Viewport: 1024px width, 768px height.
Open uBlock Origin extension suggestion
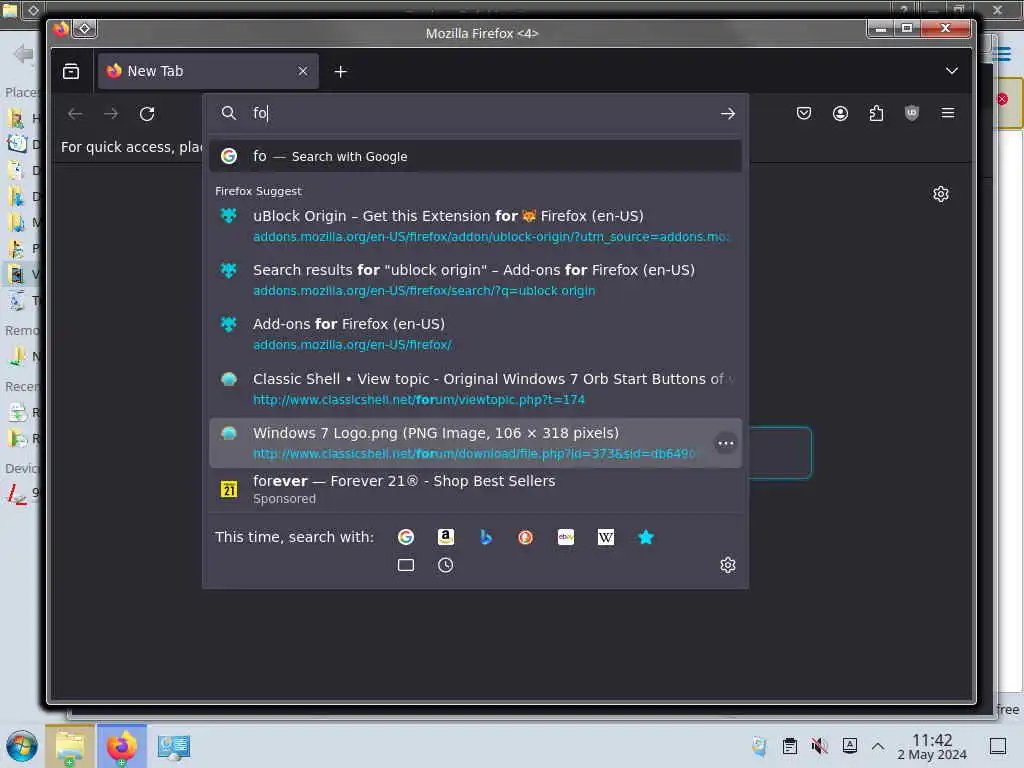[x=475, y=225]
